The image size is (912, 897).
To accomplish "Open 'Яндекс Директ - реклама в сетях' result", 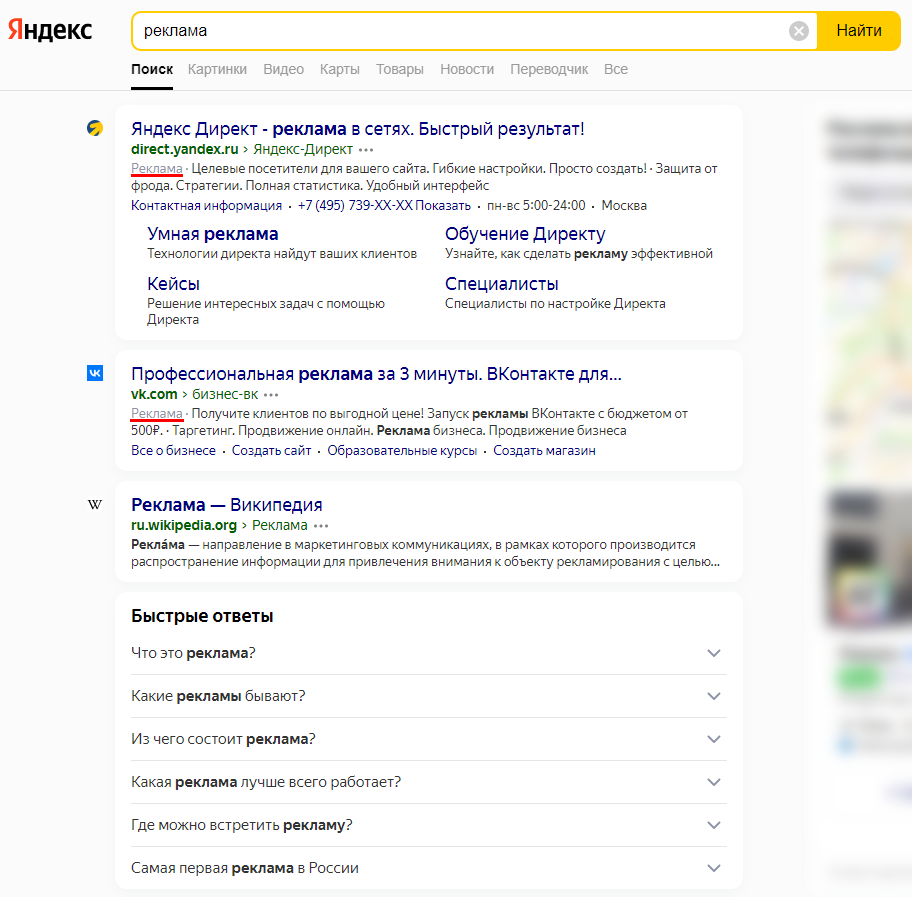I will click(358, 129).
